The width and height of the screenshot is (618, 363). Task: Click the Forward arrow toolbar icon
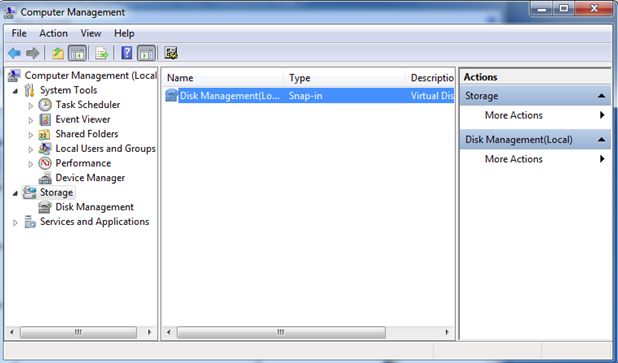click(33, 53)
